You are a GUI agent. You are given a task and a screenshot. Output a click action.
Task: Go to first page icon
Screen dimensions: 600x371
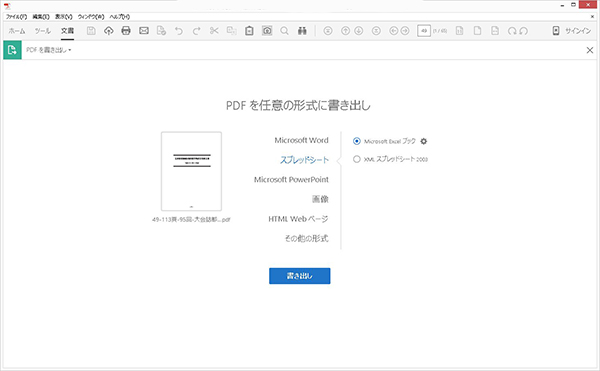(328, 31)
